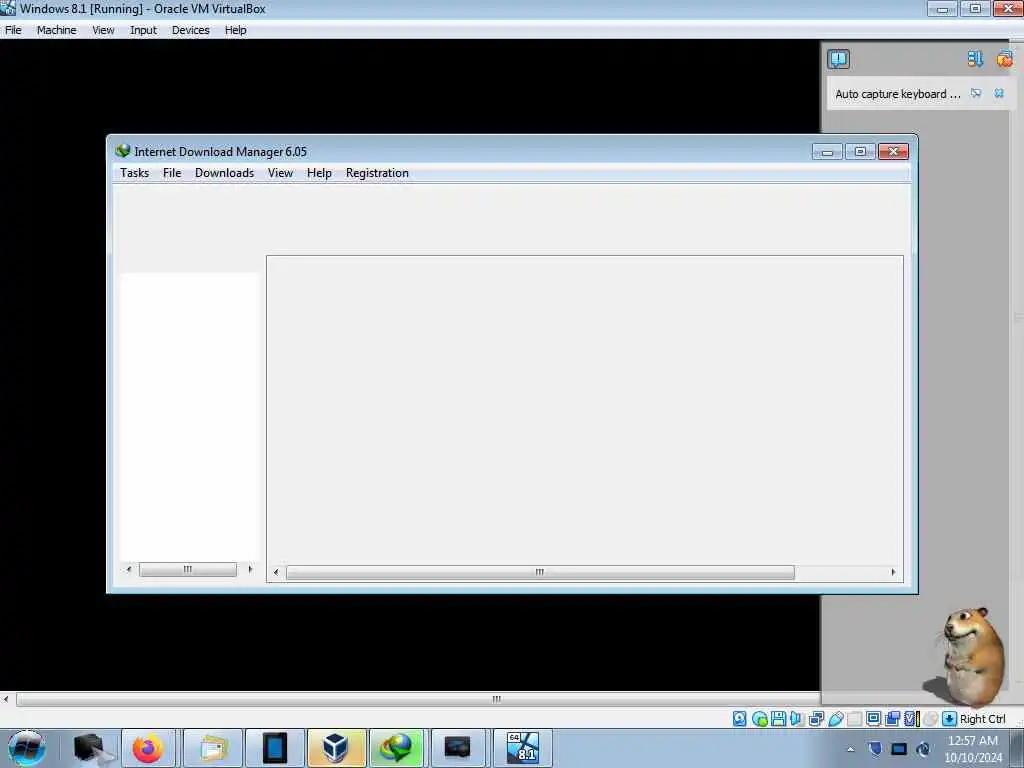Screen dimensions: 1024x768
Task: Click the display indicator in VirtualBox status bar
Action: coord(873,719)
